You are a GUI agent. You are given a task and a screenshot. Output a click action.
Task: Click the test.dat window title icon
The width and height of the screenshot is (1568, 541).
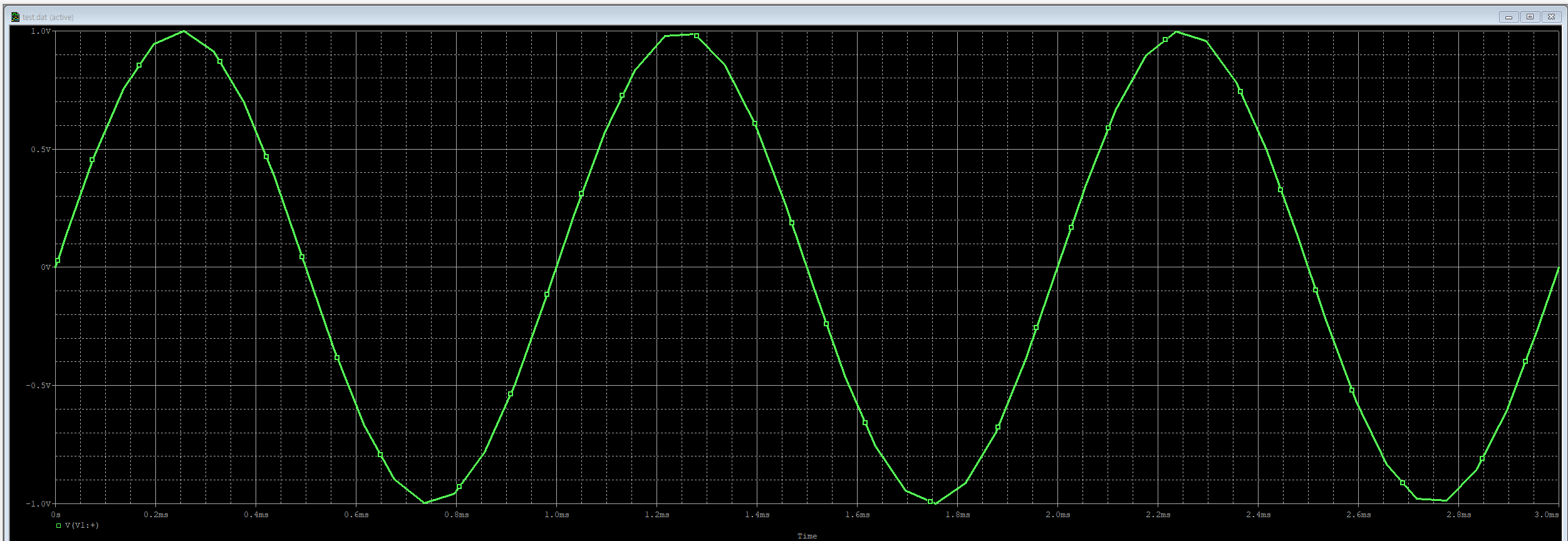tap(15, 17)
